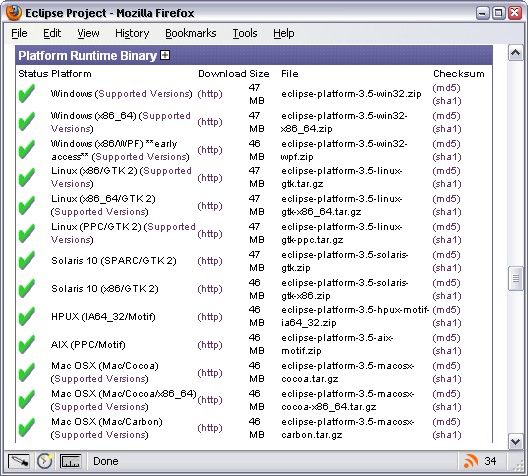Click http link for Windows win32.zip
Screen dimensions: 528x476
click(x=210, y=94)
